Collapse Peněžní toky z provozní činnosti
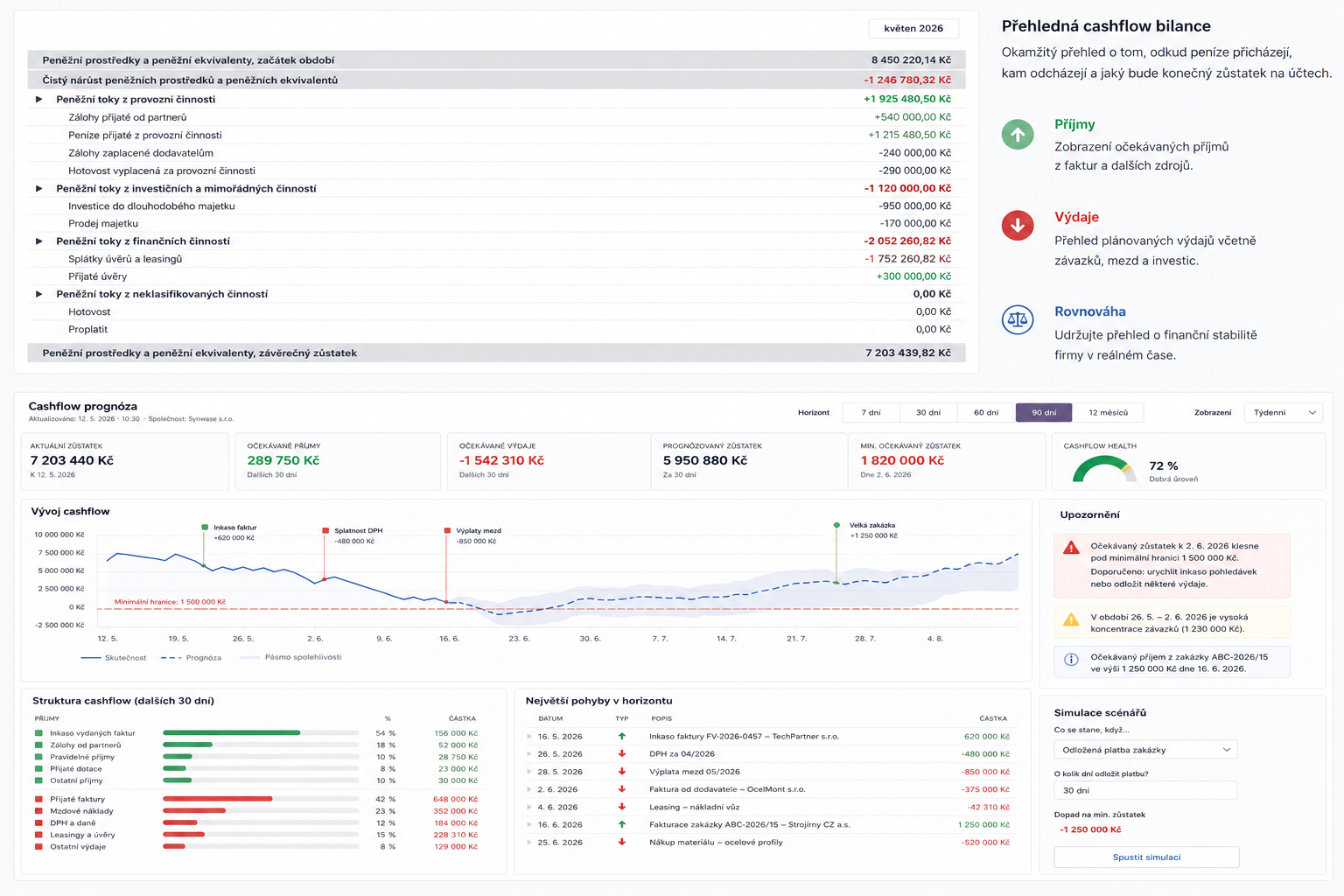1344x896 pixels. click(x=38, y=100)
